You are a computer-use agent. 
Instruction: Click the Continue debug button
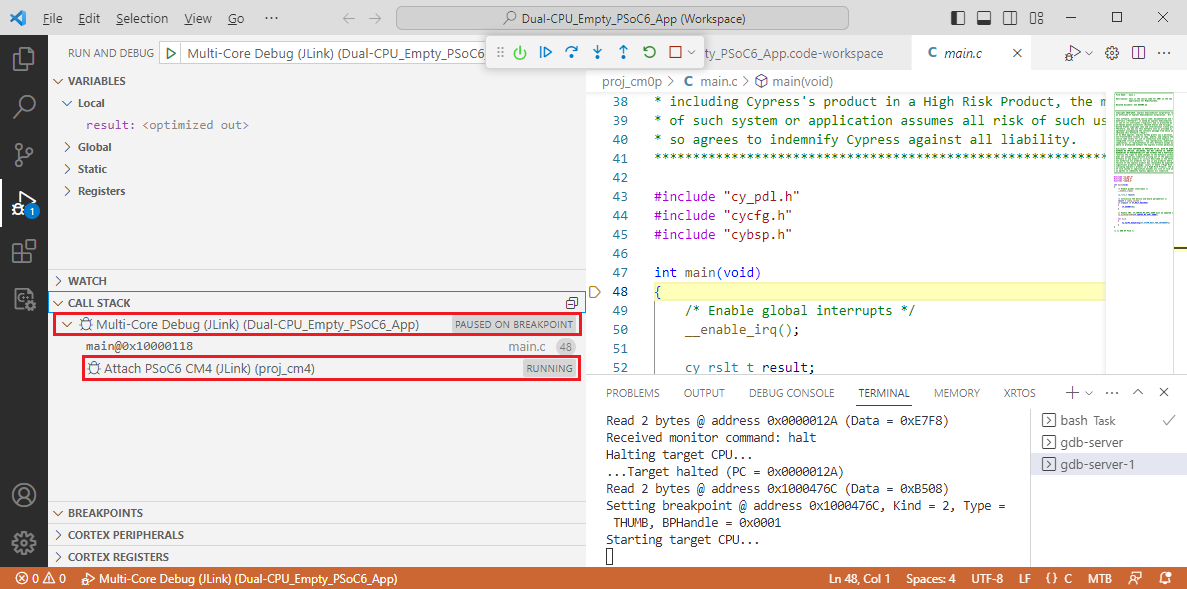pos(545,52)
